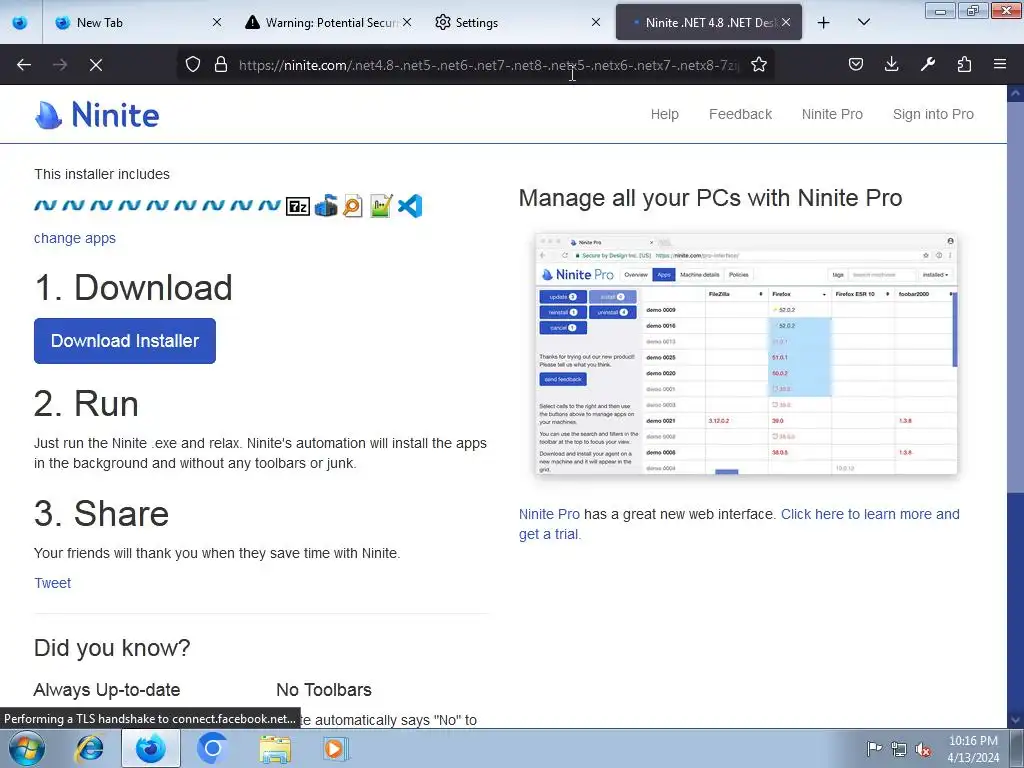Bookmark this page with the star

(758, 65)
